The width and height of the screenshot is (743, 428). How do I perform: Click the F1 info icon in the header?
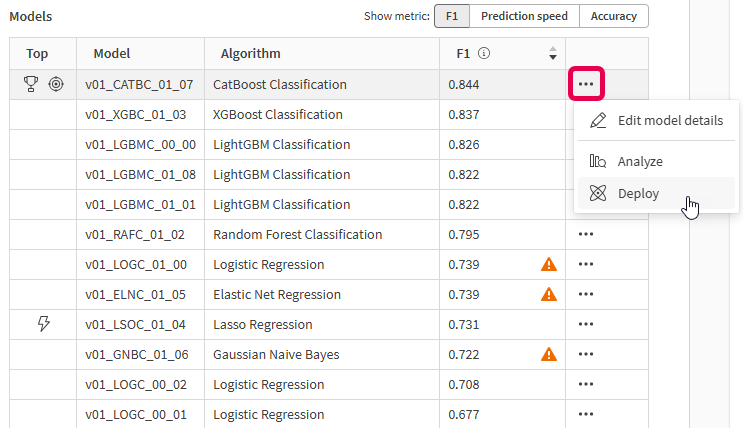tap(484, 53)
